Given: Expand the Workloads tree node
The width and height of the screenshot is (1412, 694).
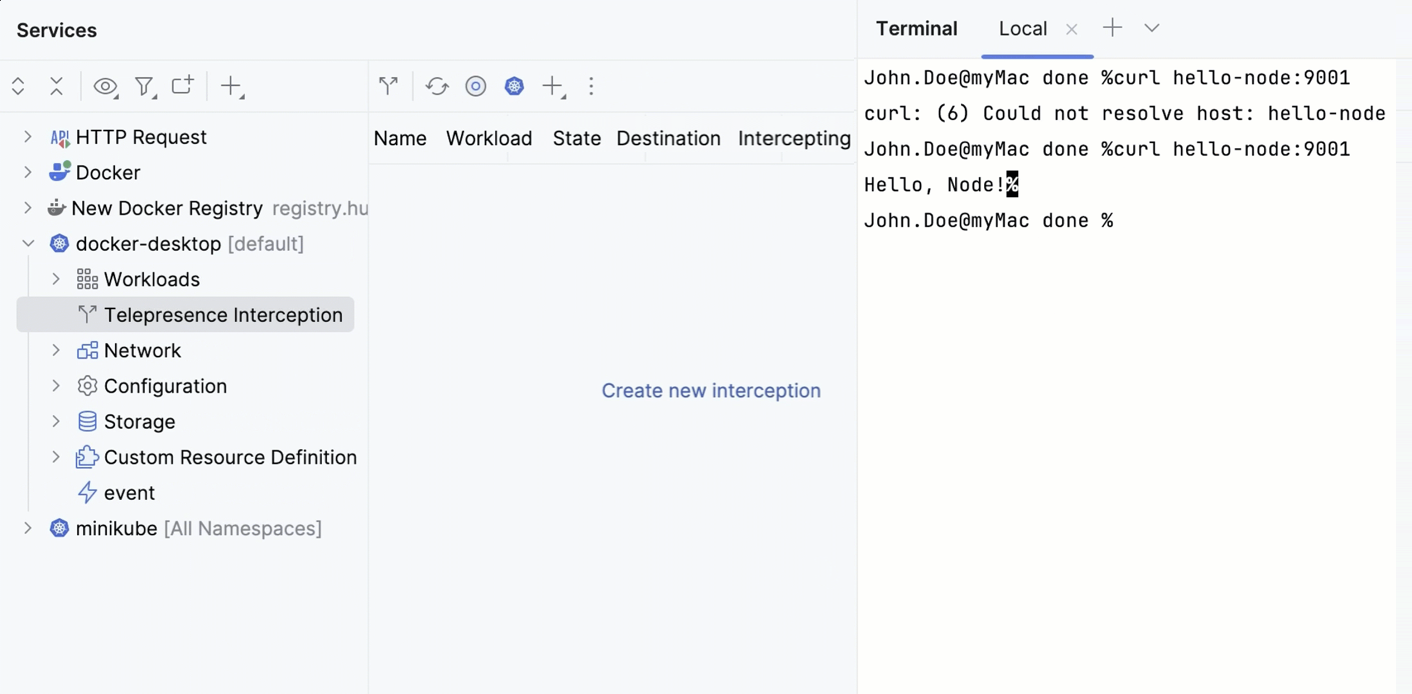Looking at the screenshot, I should [x=57, y=279].
